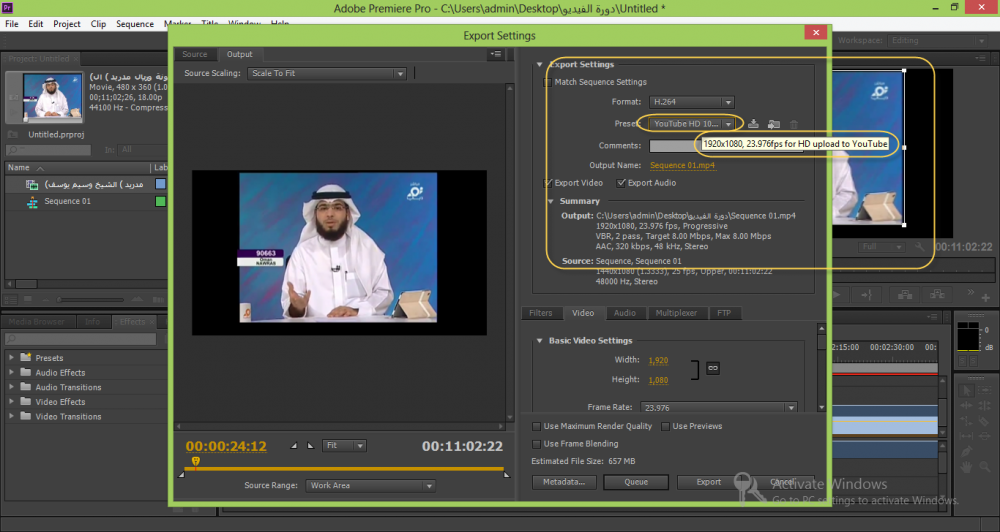Click the Import Preset folder icon
Screen dimensions: 1000x532
tap(773, 124)
